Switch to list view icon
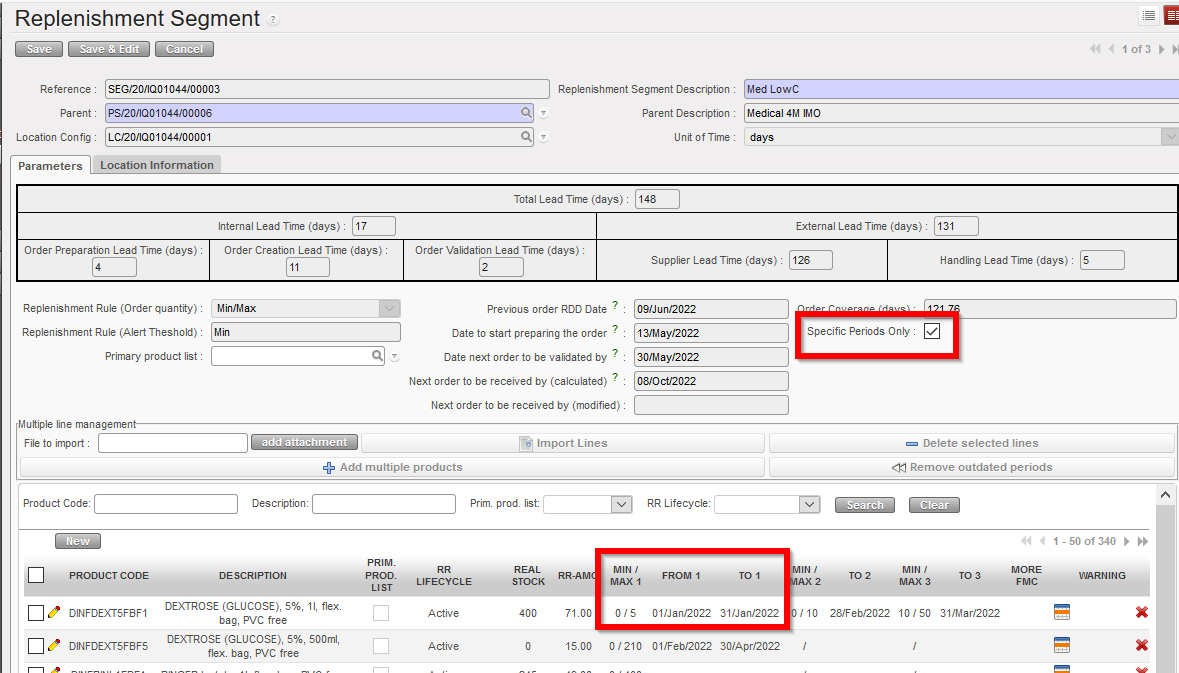Screen dimensions: 1179x673 point(1149,16)
